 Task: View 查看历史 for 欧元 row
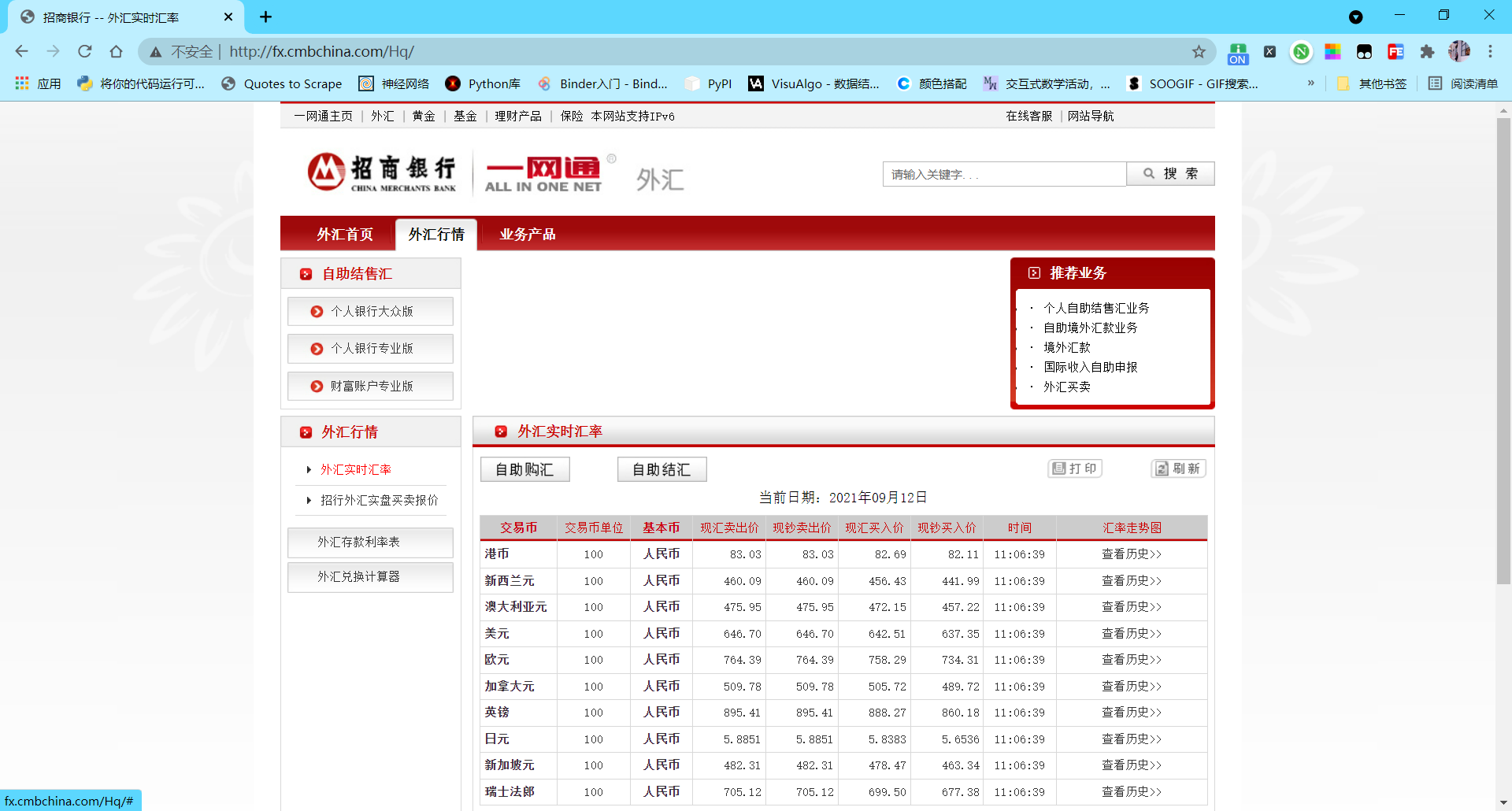pyautogui.click(x=1132, y=660)
